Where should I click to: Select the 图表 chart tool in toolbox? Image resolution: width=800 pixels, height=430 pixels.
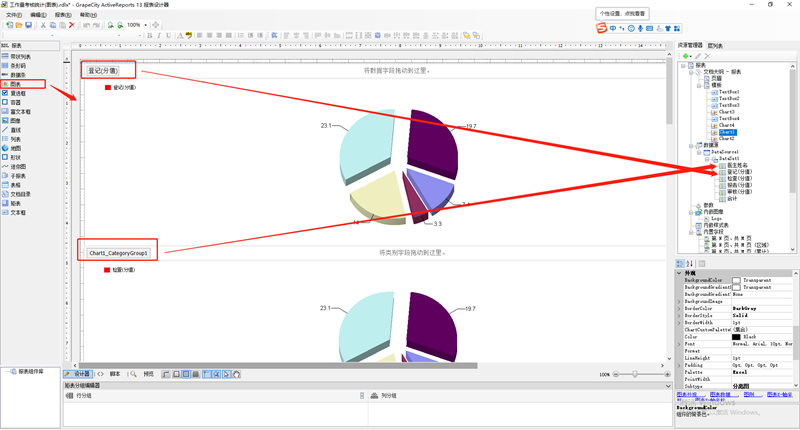(20, 84)
